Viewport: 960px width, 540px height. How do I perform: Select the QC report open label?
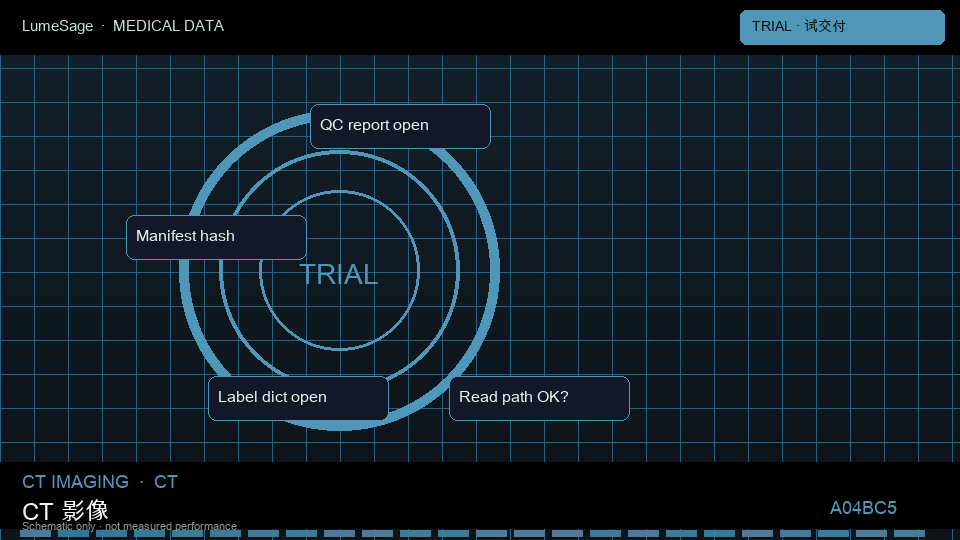pos(400,126)
